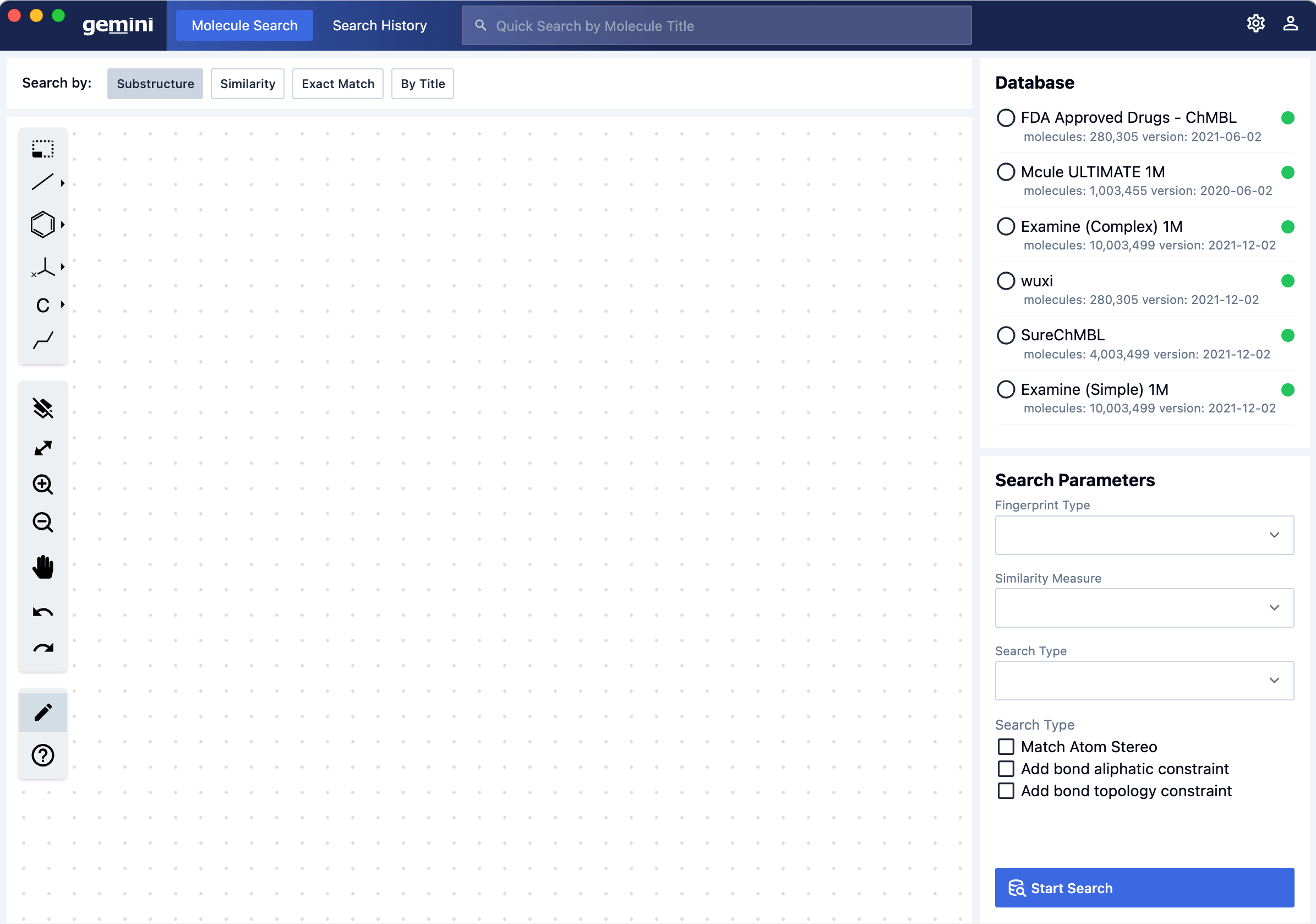Check Add bond topology constraint

click(1006, 791)
